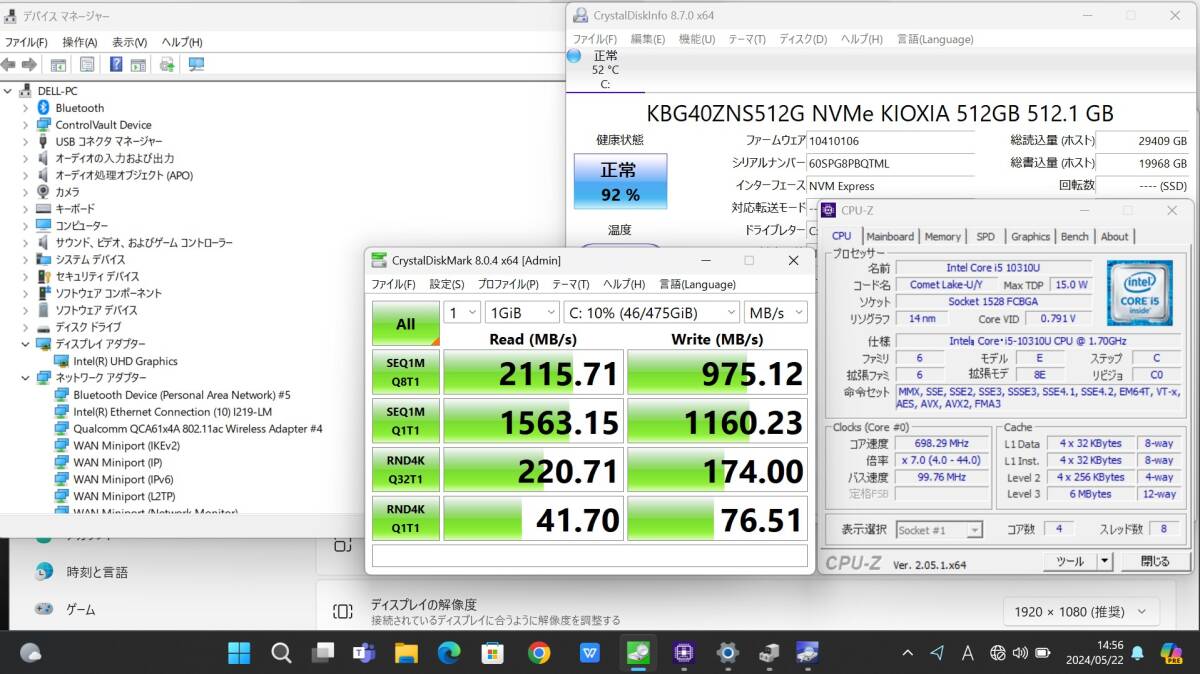
Task: Run the SEQ1M Q8T1 benchmark
Action: pyautogui.click(x=406, y=373)
